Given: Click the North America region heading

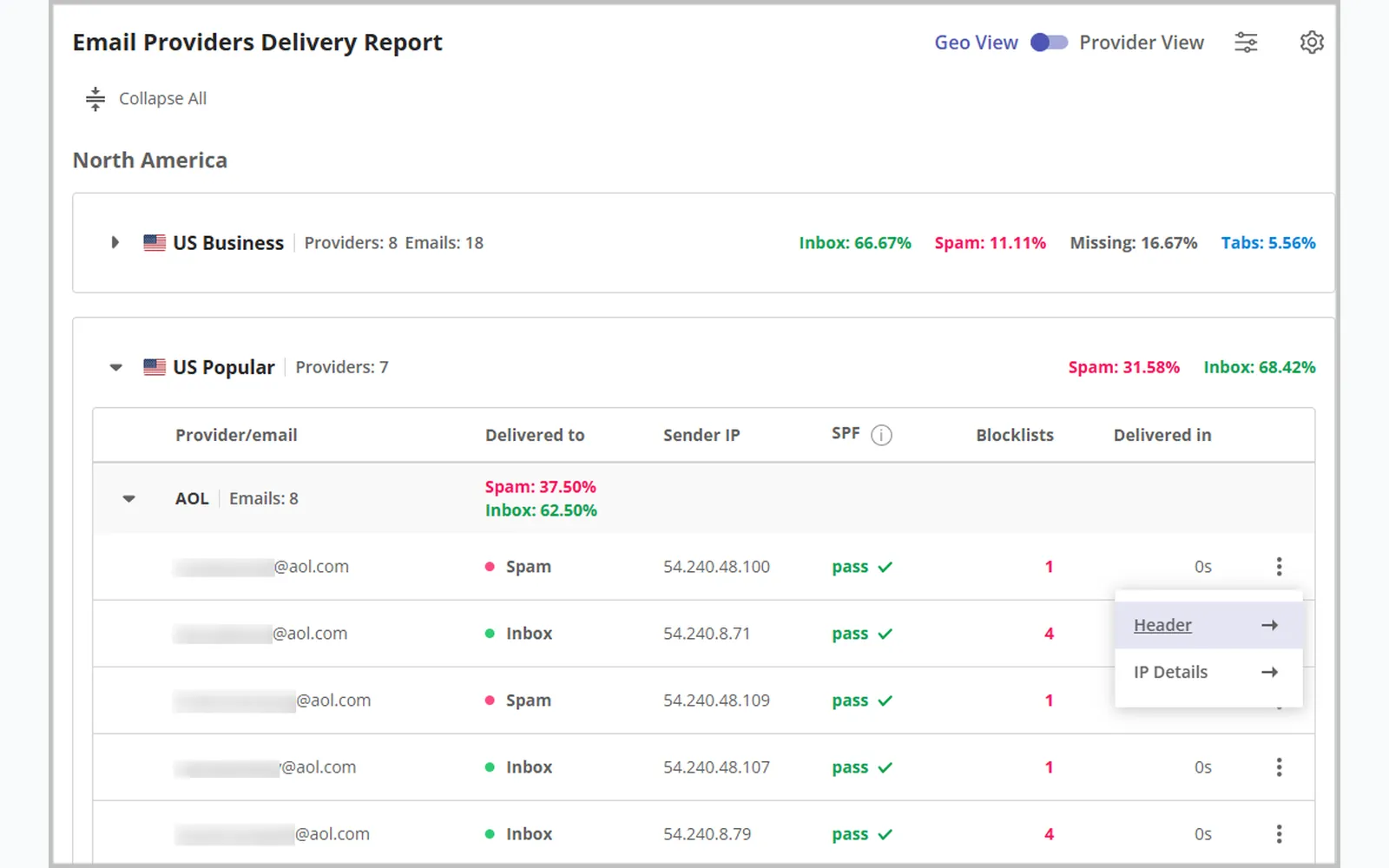Looking at the screenshot, I should [x=150, y=161].
